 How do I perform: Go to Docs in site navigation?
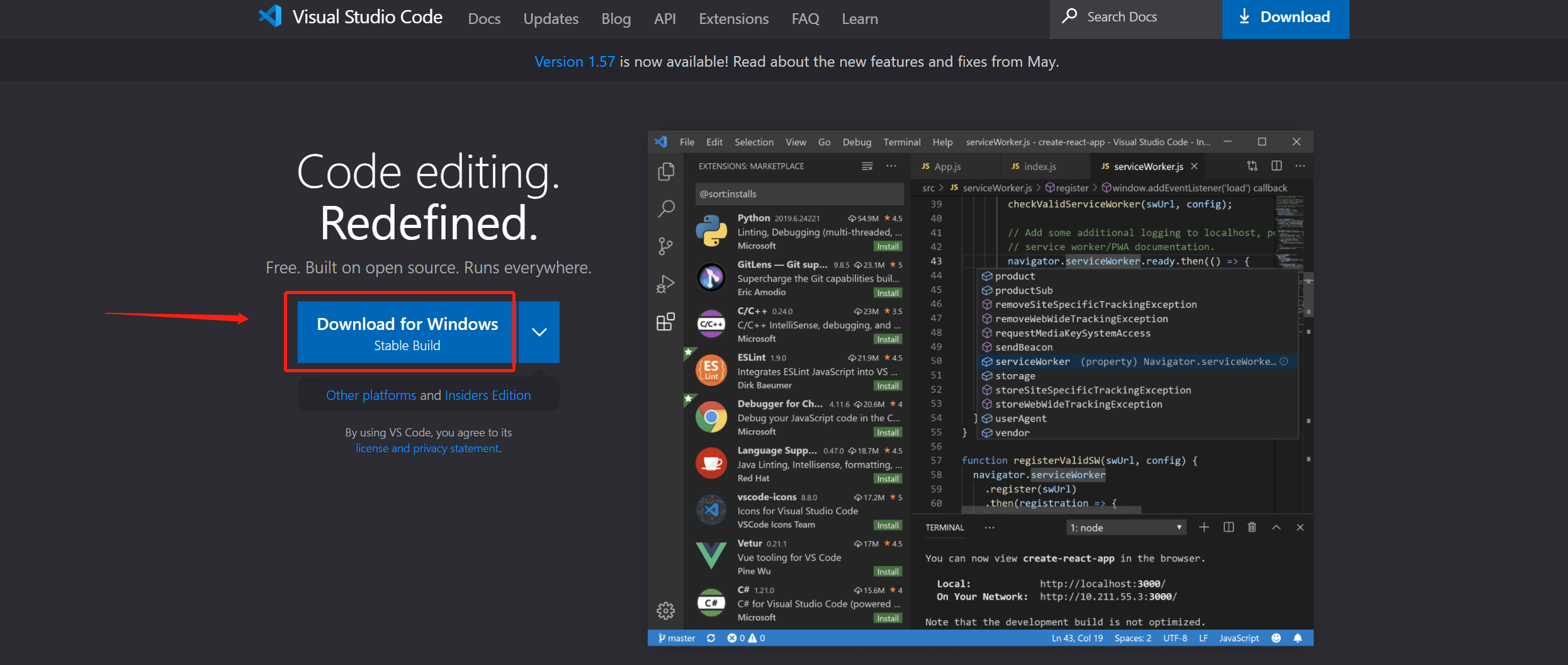[484, 19]
